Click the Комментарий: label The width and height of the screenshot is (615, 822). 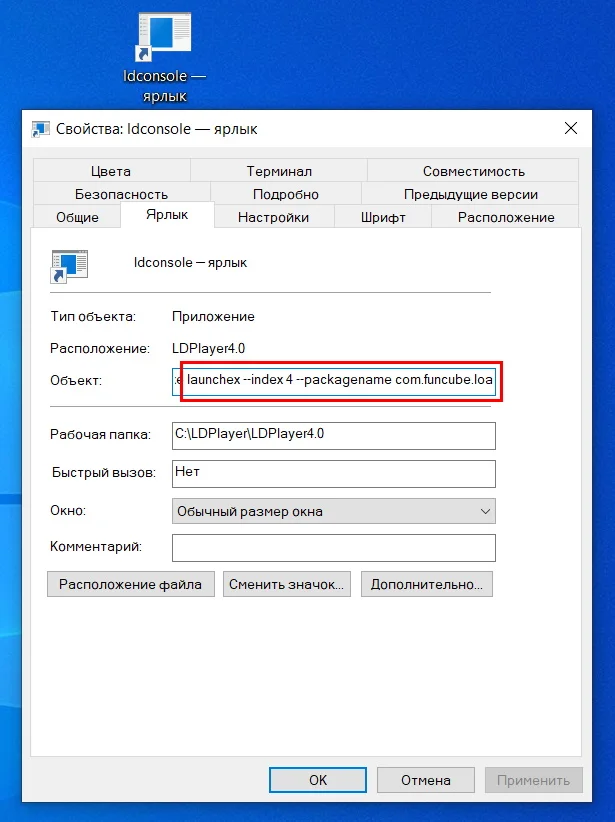tap(96, 546)
